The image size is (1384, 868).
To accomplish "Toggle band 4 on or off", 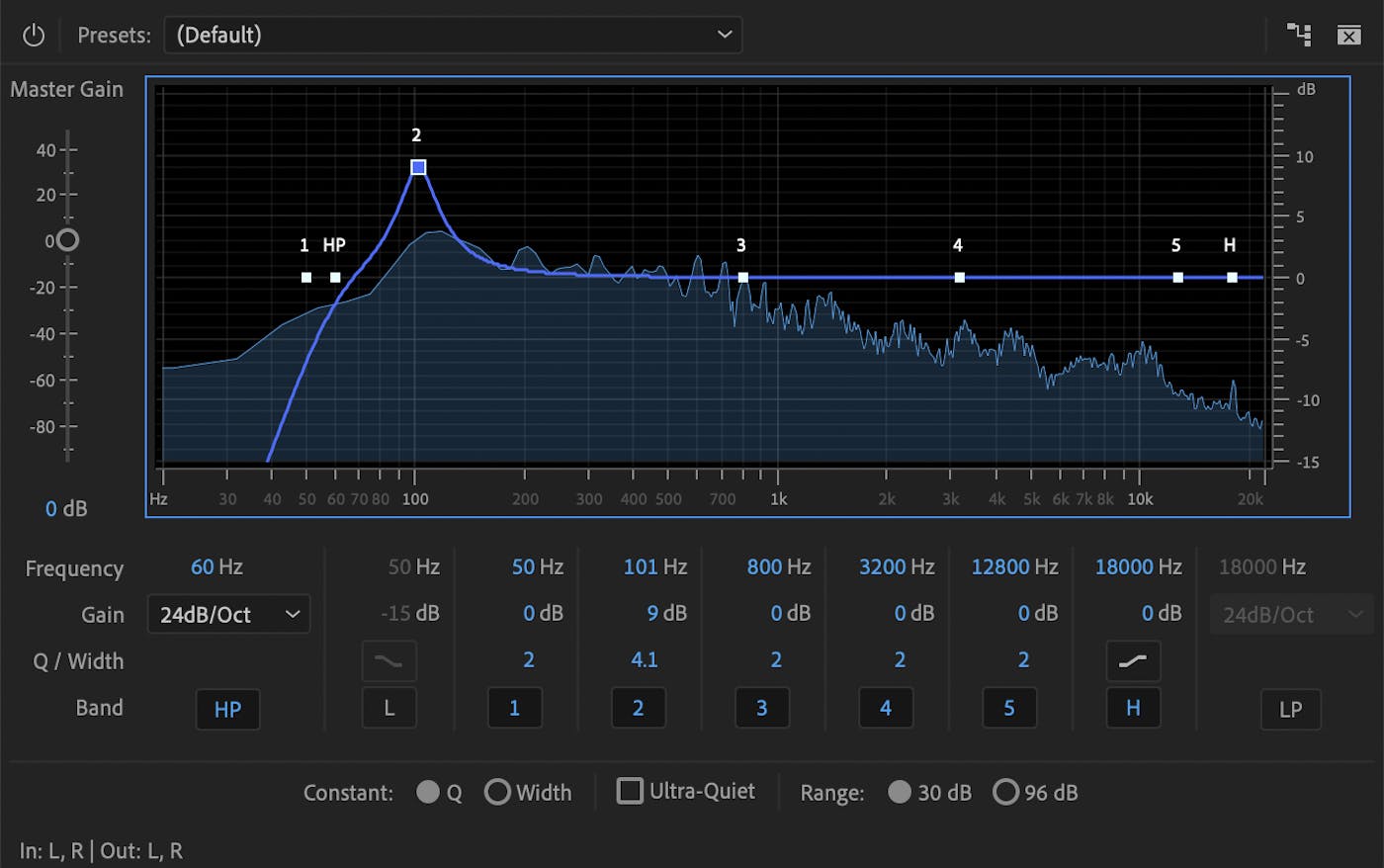I will click(x=886, y=708).
